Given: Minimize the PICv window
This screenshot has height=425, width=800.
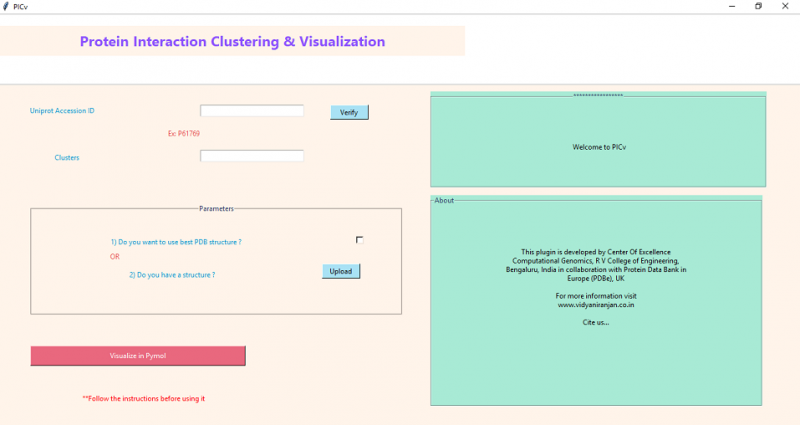Looking at the screenshot, I should coord(730,6).
